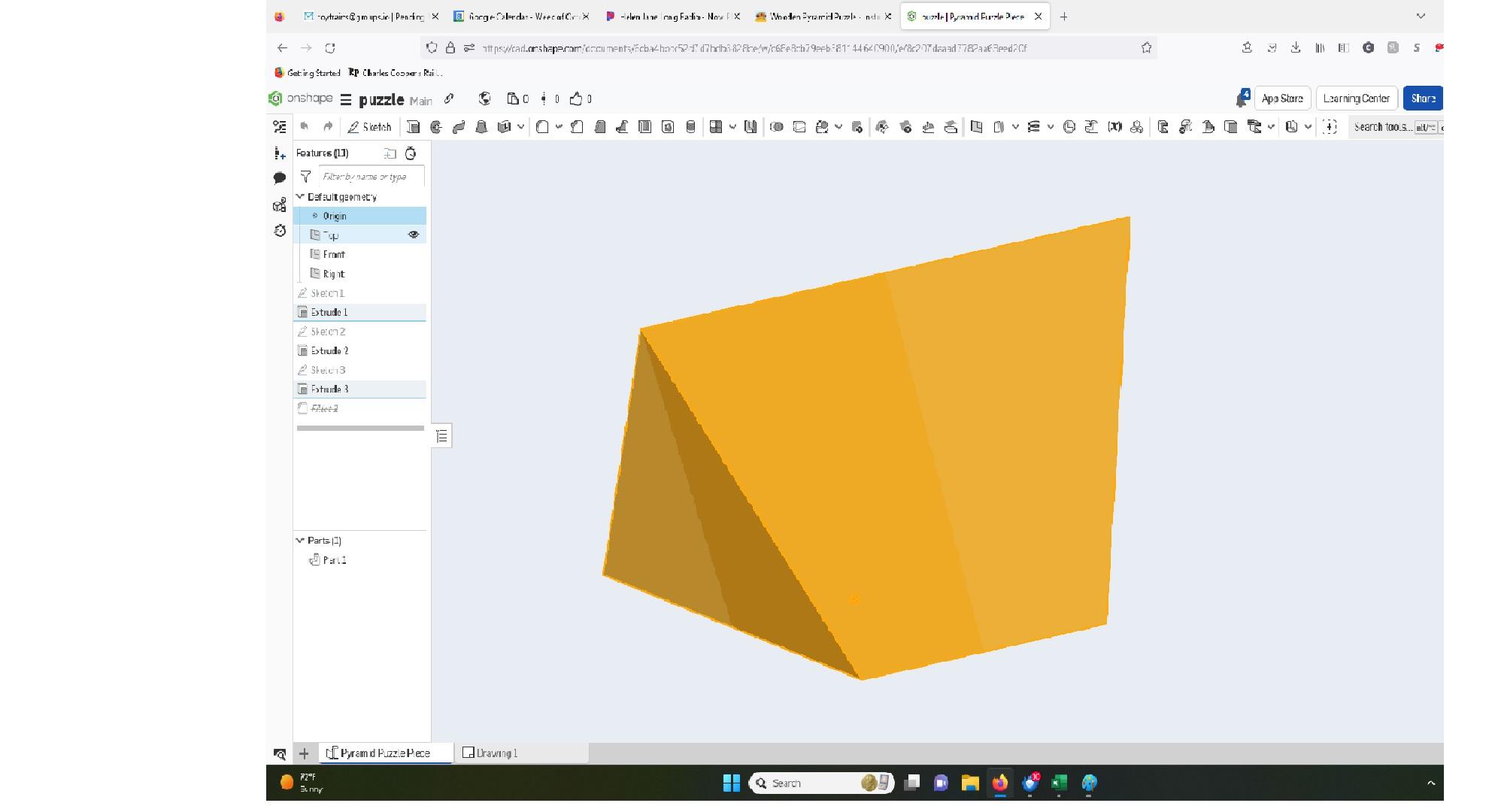Select the Fillet tool
The height and width of the screenshot is (812, 1495).
[542, 126]
